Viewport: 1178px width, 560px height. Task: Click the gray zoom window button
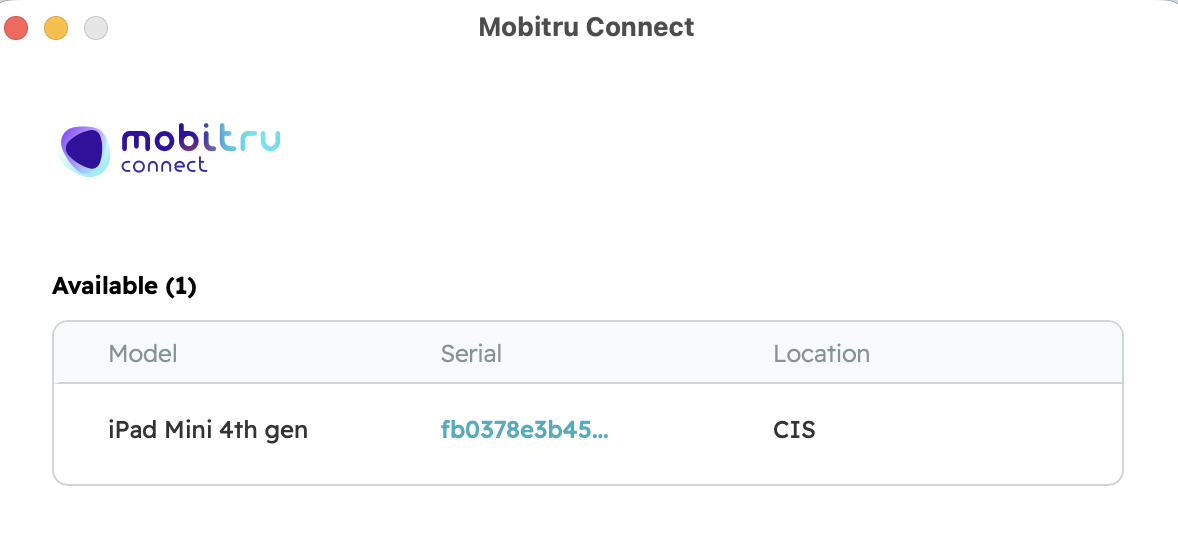click(96, 28)
